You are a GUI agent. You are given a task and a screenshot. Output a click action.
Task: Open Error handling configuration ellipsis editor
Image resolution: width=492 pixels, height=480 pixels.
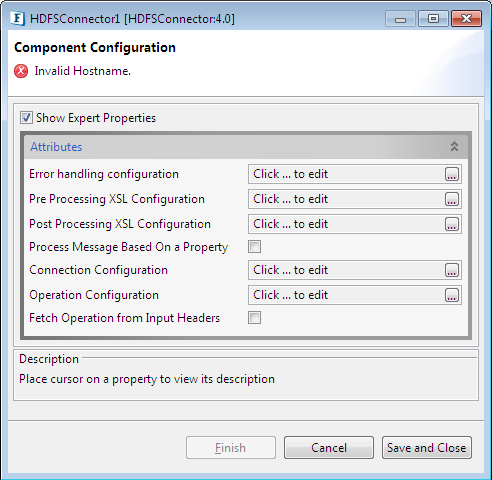452,174
